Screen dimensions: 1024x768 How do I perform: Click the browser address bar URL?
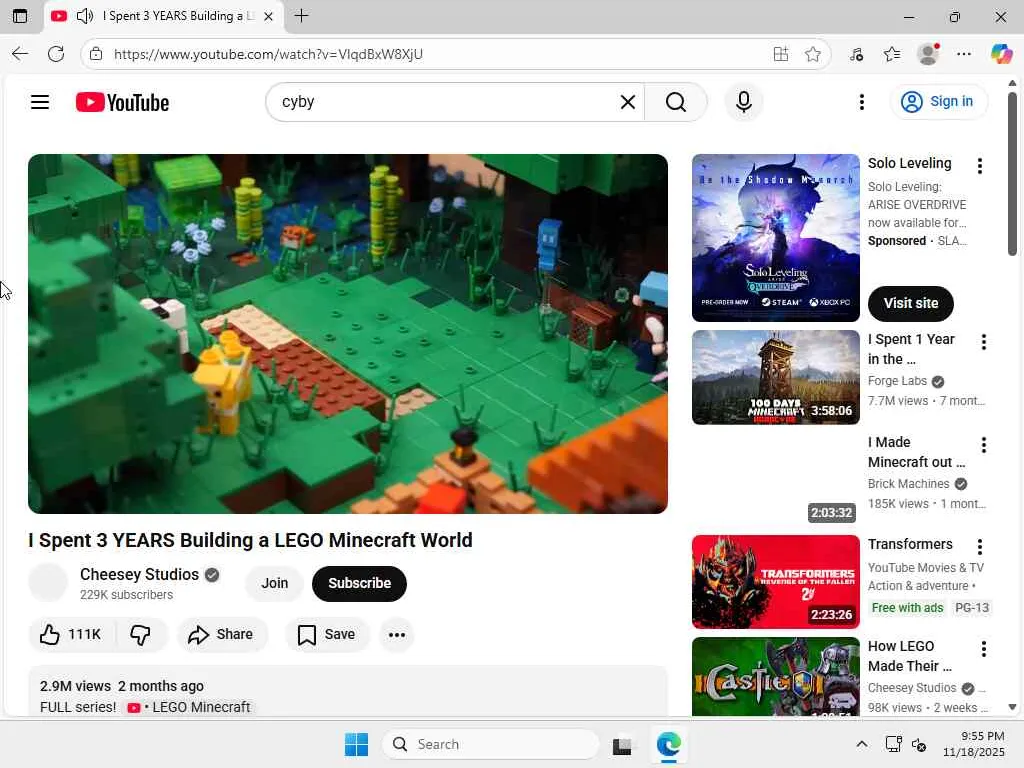tap(268, 54)
